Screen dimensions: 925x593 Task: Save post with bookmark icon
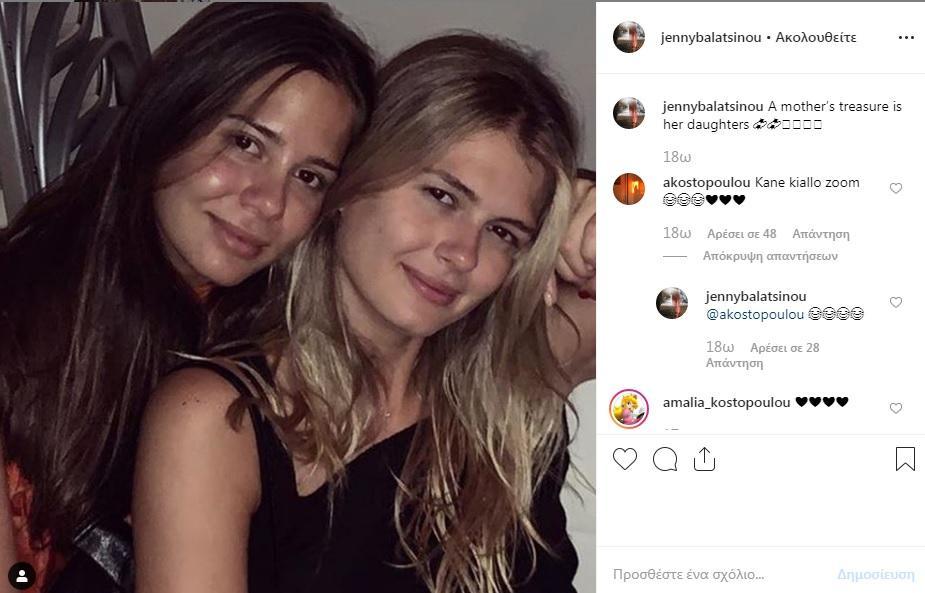click(x=905, y=458)
